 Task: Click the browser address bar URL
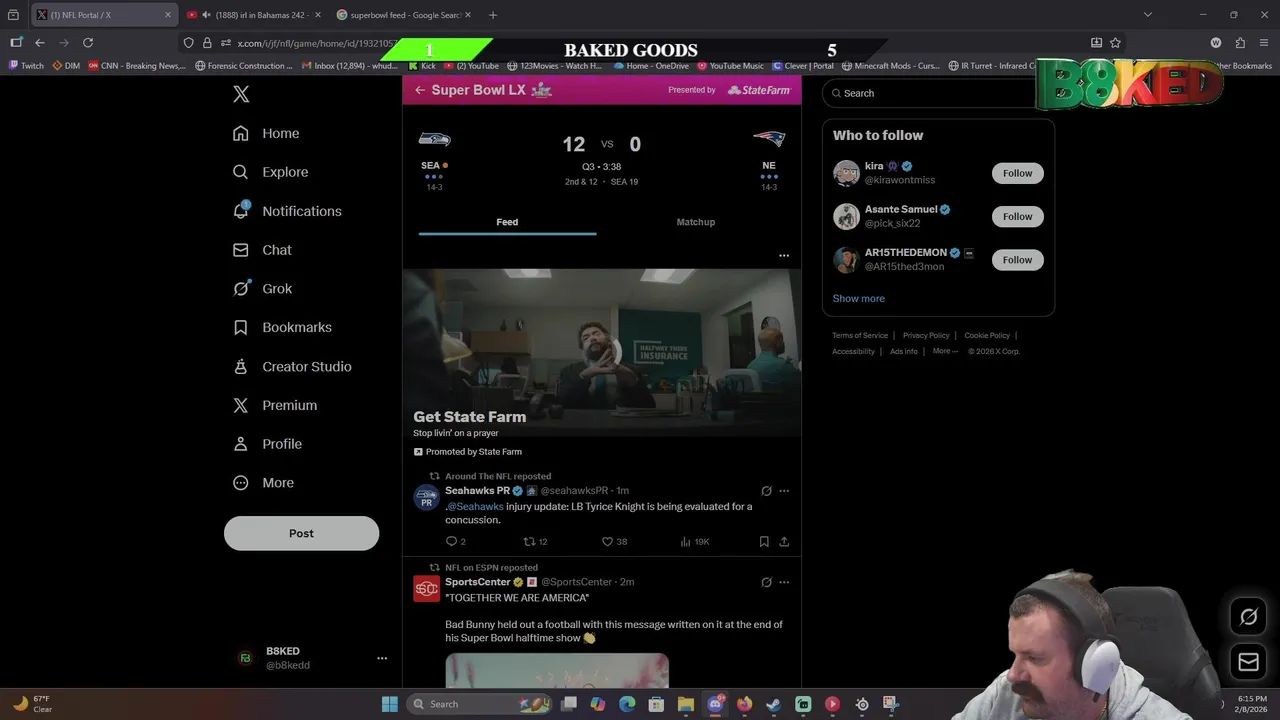[318, 43]
